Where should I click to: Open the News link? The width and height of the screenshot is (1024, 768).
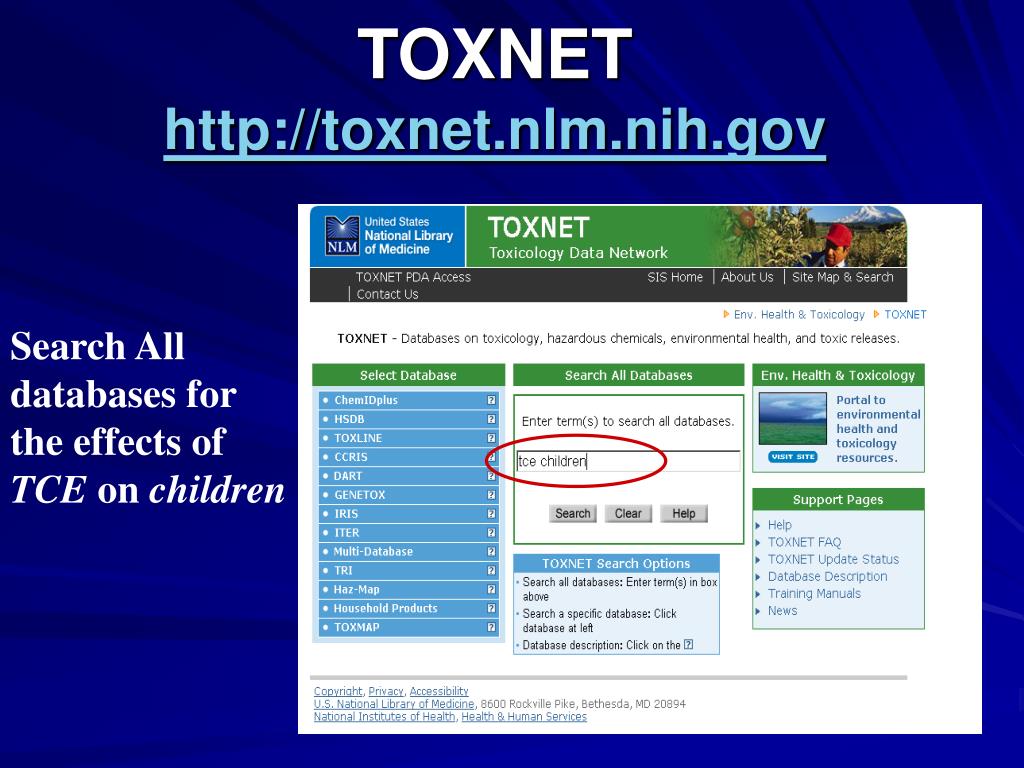[x=782, y=611]
